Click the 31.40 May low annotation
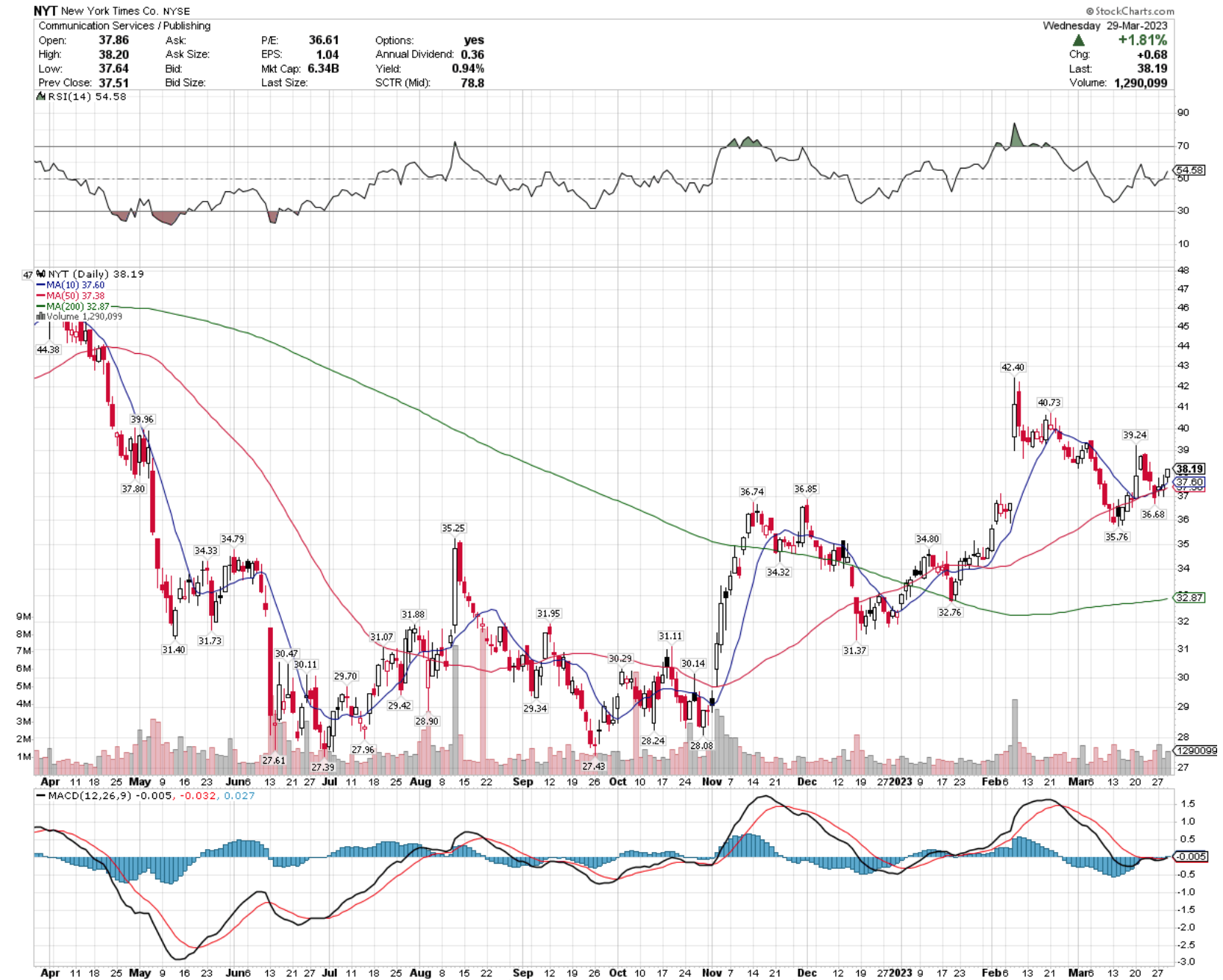Image resolution: width=1223 pixels, height=980 pixels. 174,650
